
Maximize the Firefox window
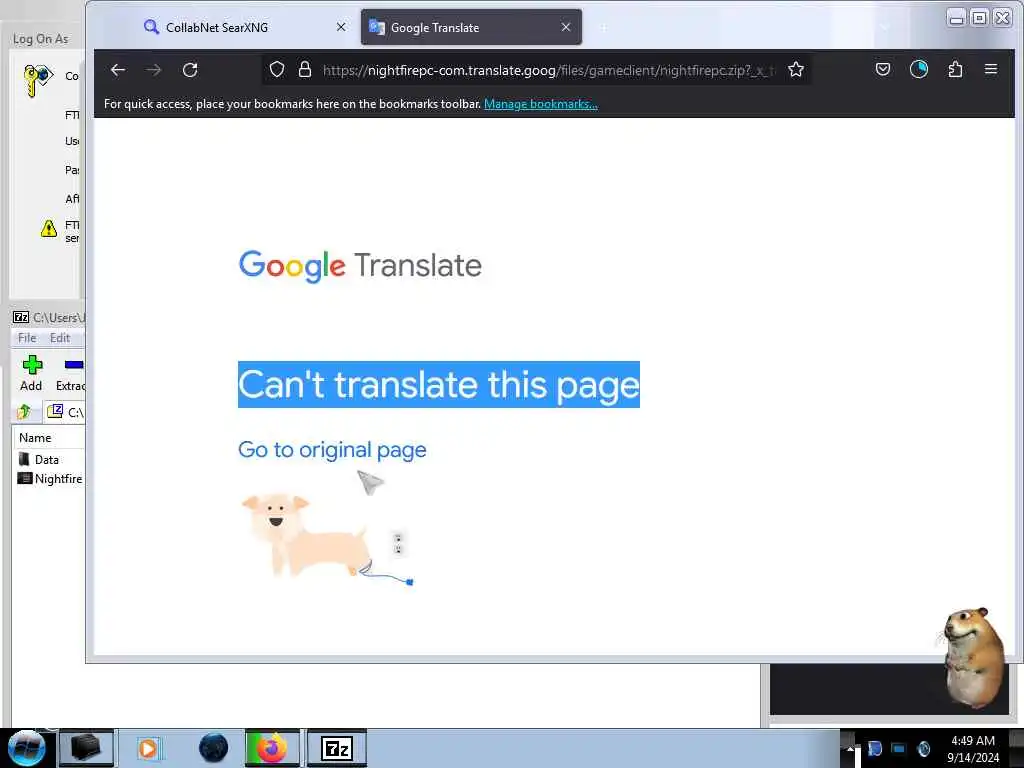click(979, 18)
